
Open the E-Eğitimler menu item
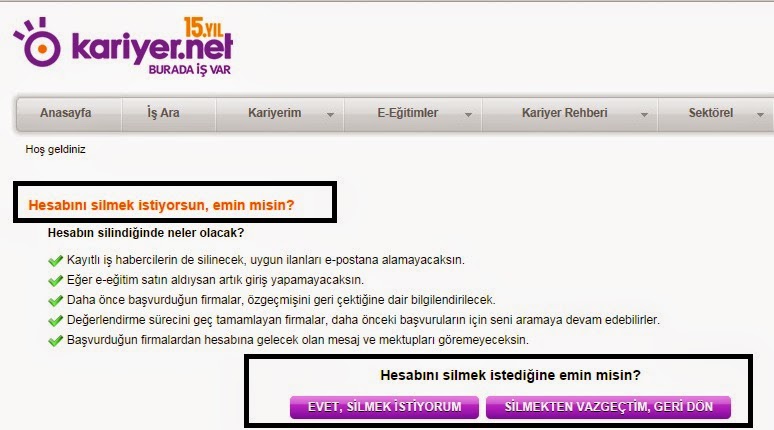click(408, 113)
